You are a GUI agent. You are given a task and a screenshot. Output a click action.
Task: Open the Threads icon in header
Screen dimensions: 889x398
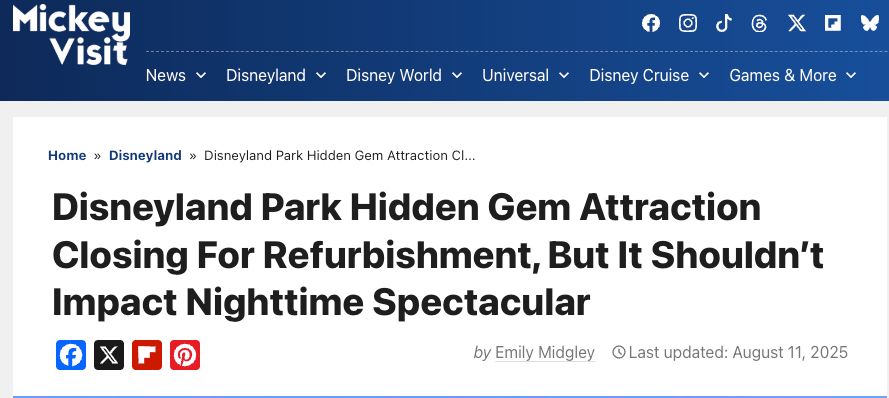[759, 23]
